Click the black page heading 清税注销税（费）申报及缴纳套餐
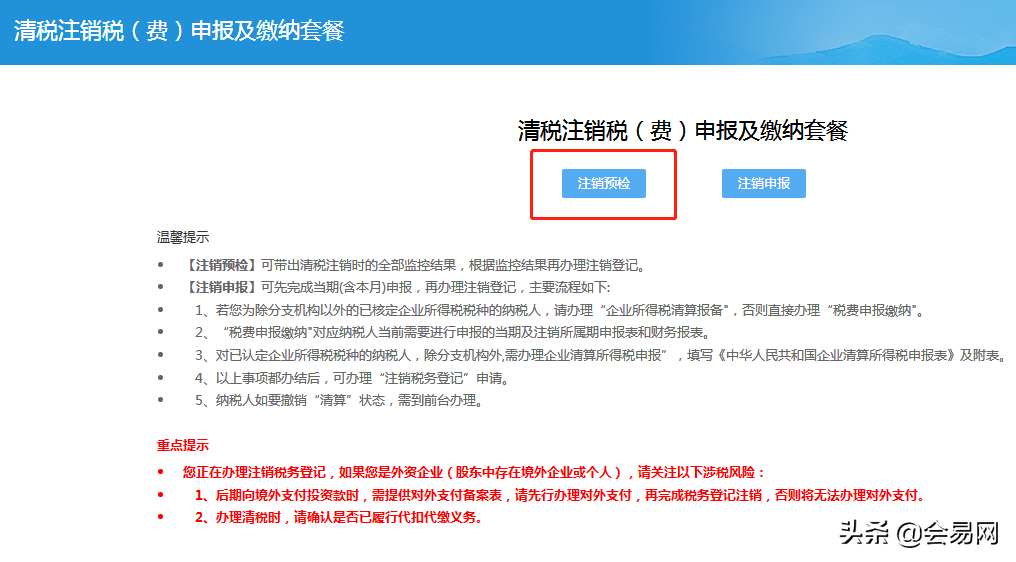 [x=682, y=131]
